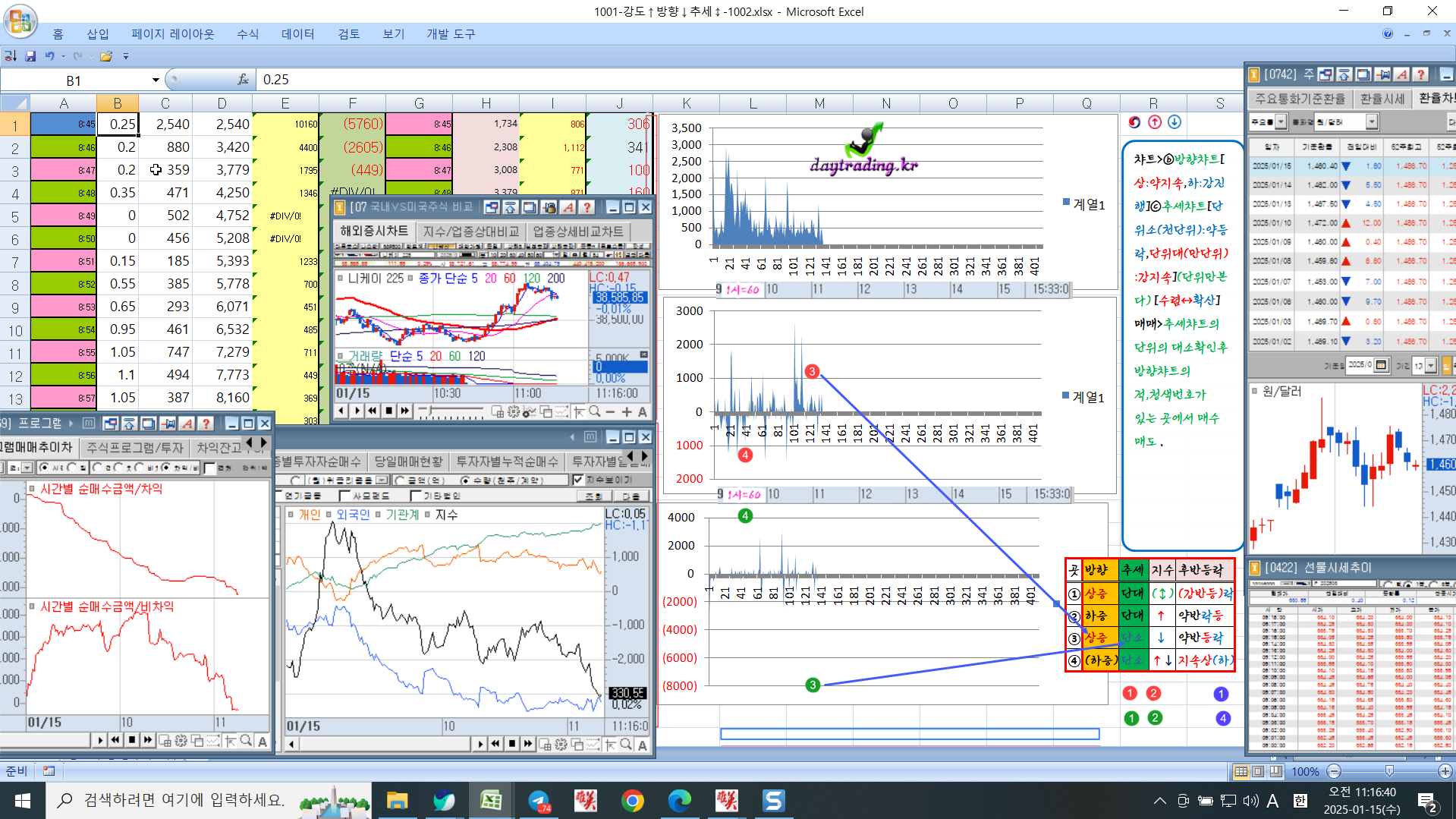The image size is (1456, 819).
Task: Open the dropdown at left of program window
Action: [x=27, y=468]
